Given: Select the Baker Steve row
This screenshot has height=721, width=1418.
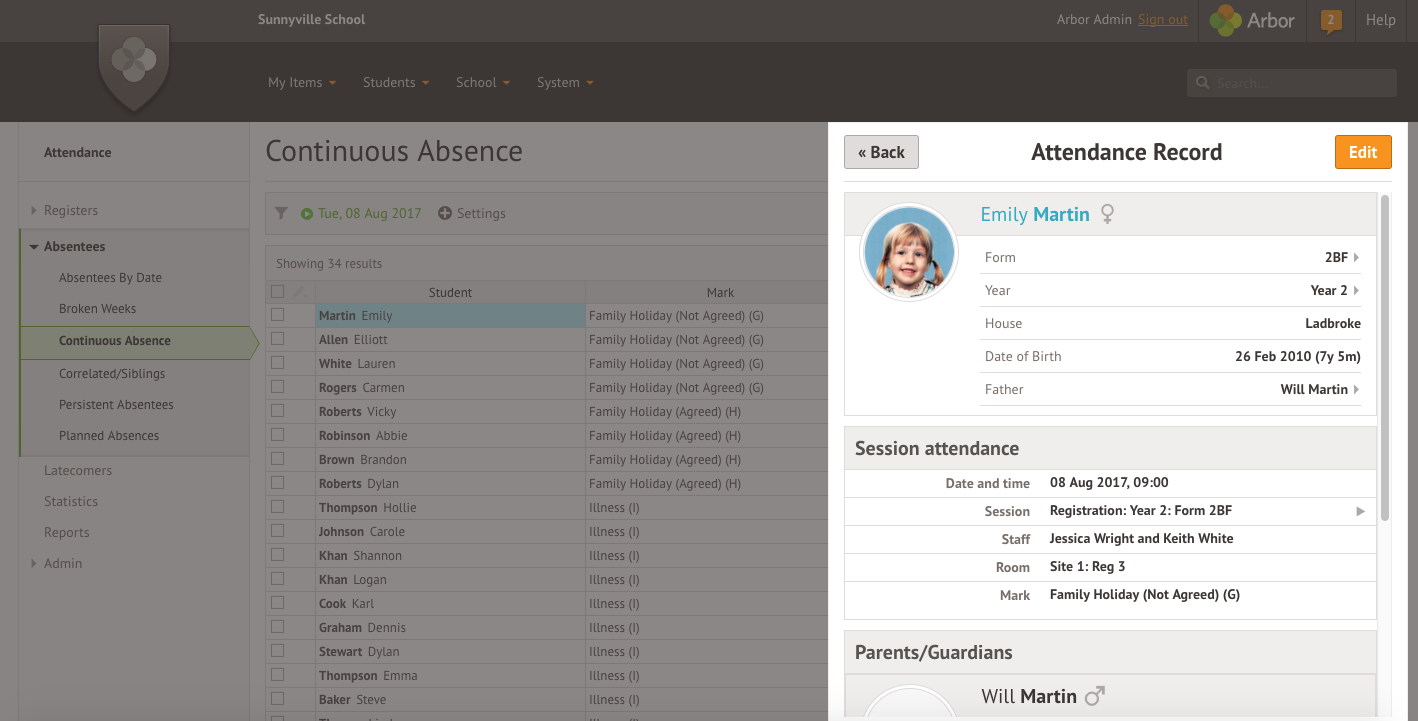Looking at the screenshot, I should pyautogui.click(x=546, y=699).
